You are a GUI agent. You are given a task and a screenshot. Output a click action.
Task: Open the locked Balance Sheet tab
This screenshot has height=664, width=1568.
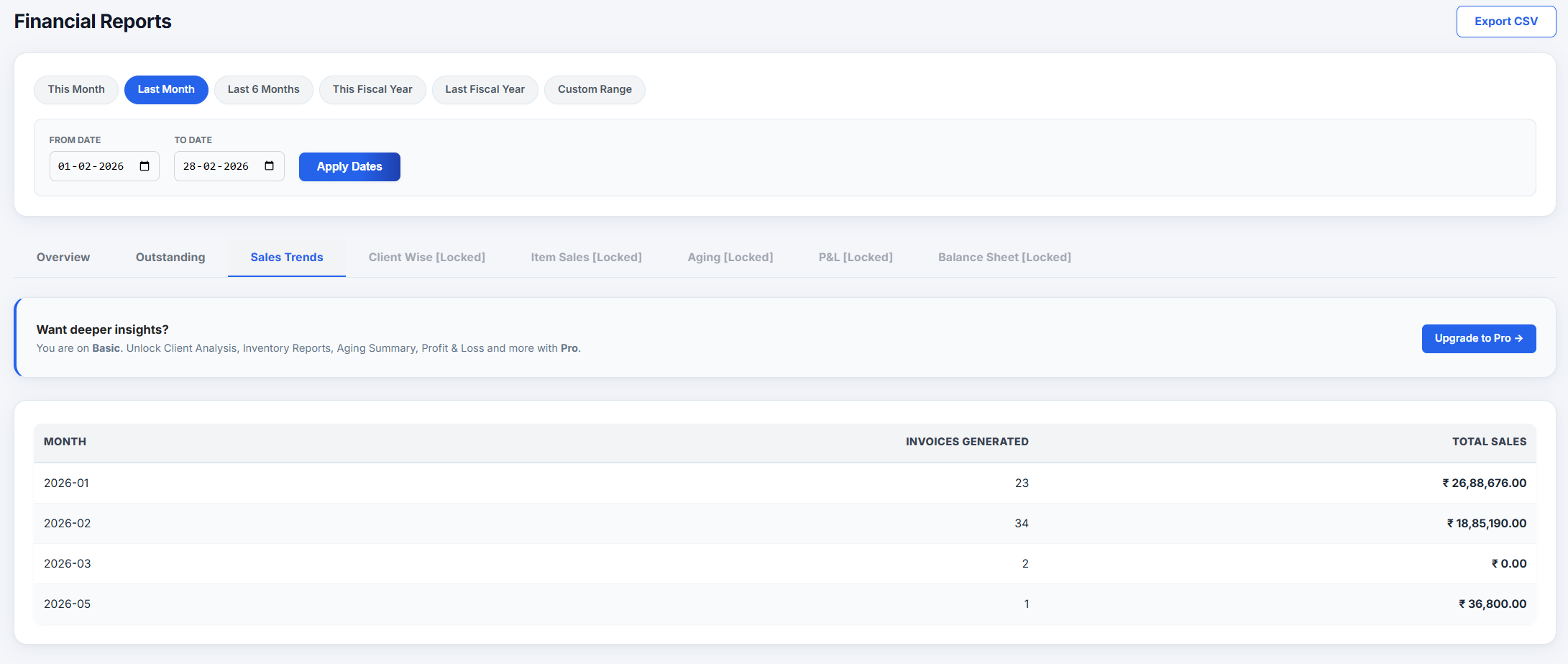(1004, 257)
